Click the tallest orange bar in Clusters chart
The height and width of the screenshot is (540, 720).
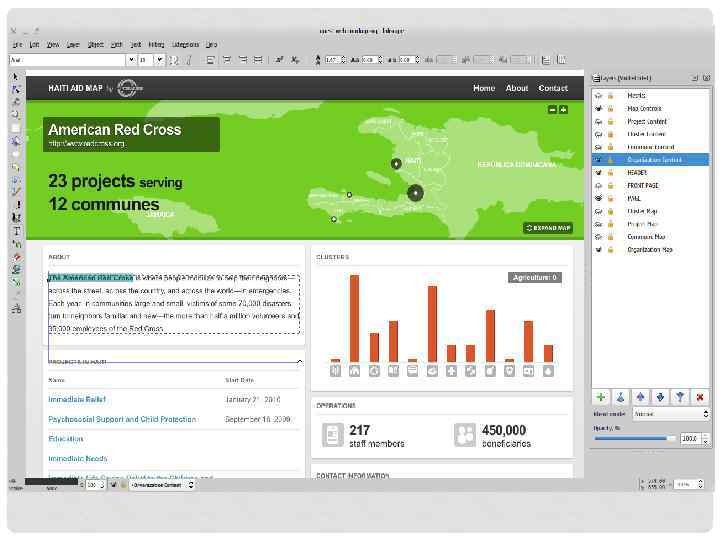click(x=354, y=319)
